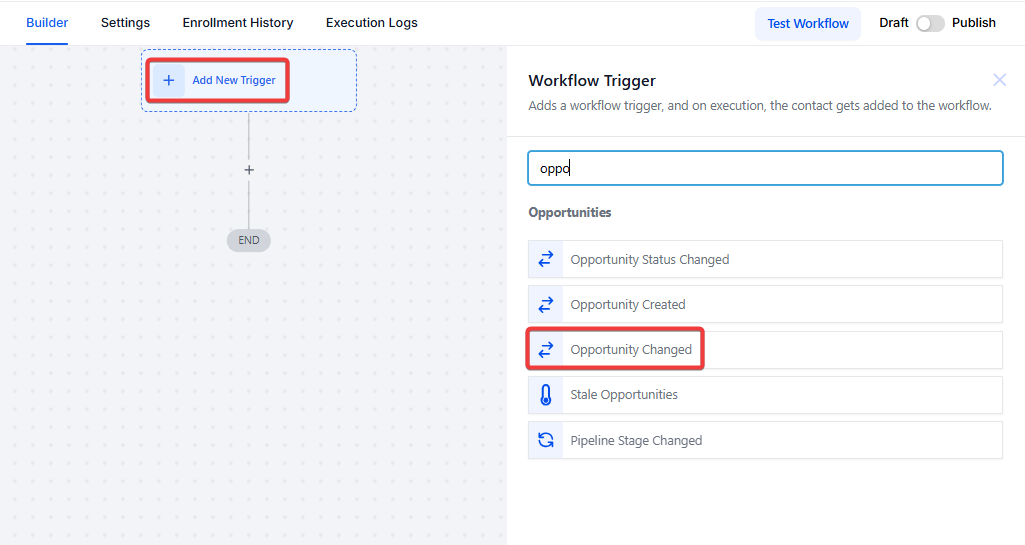Switch to the Settings tab
The image size is (1025, 545).
[125, 23]
